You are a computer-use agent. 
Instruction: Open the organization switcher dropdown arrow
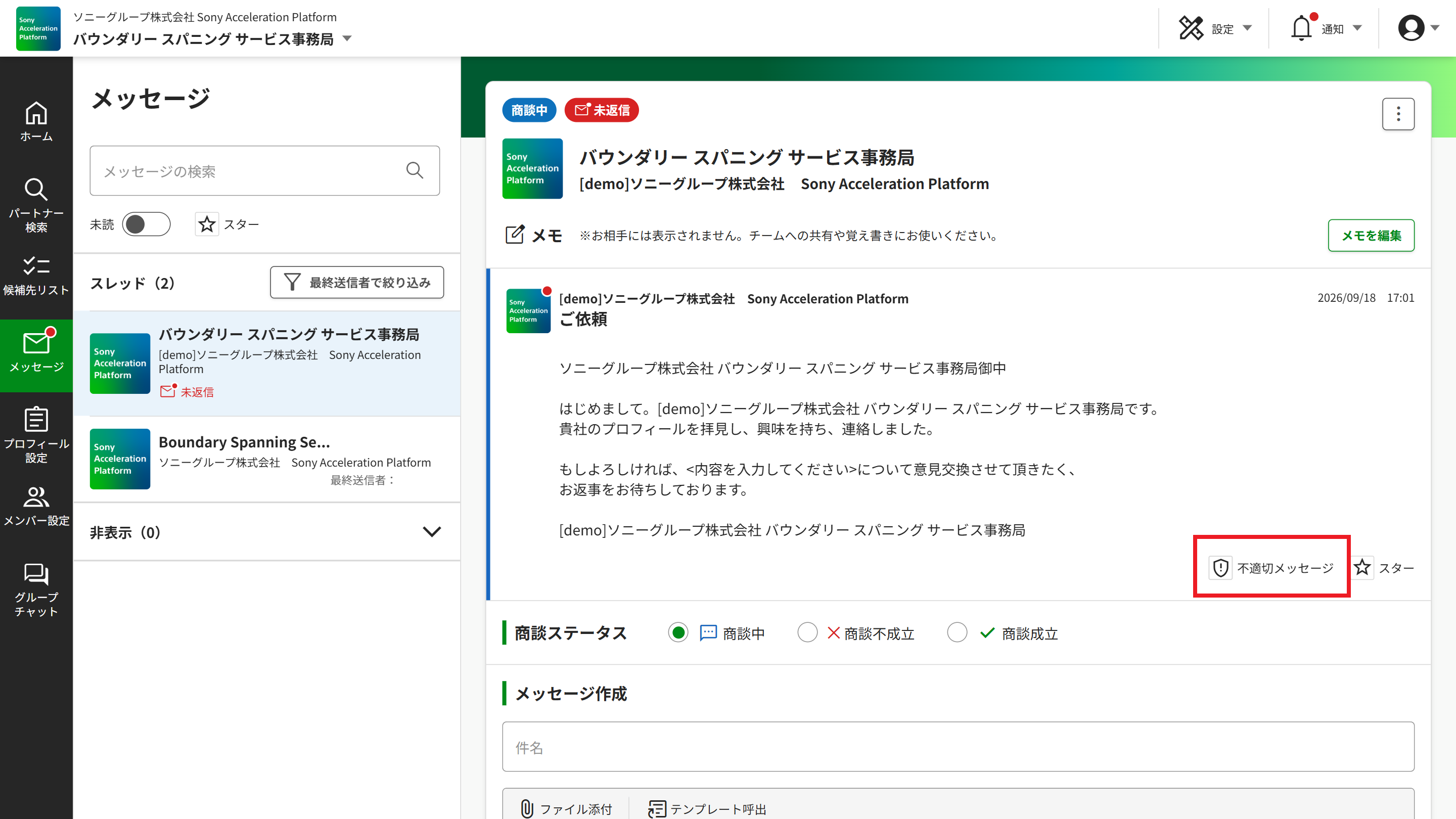pyautogui.click(x=347, y=38)
